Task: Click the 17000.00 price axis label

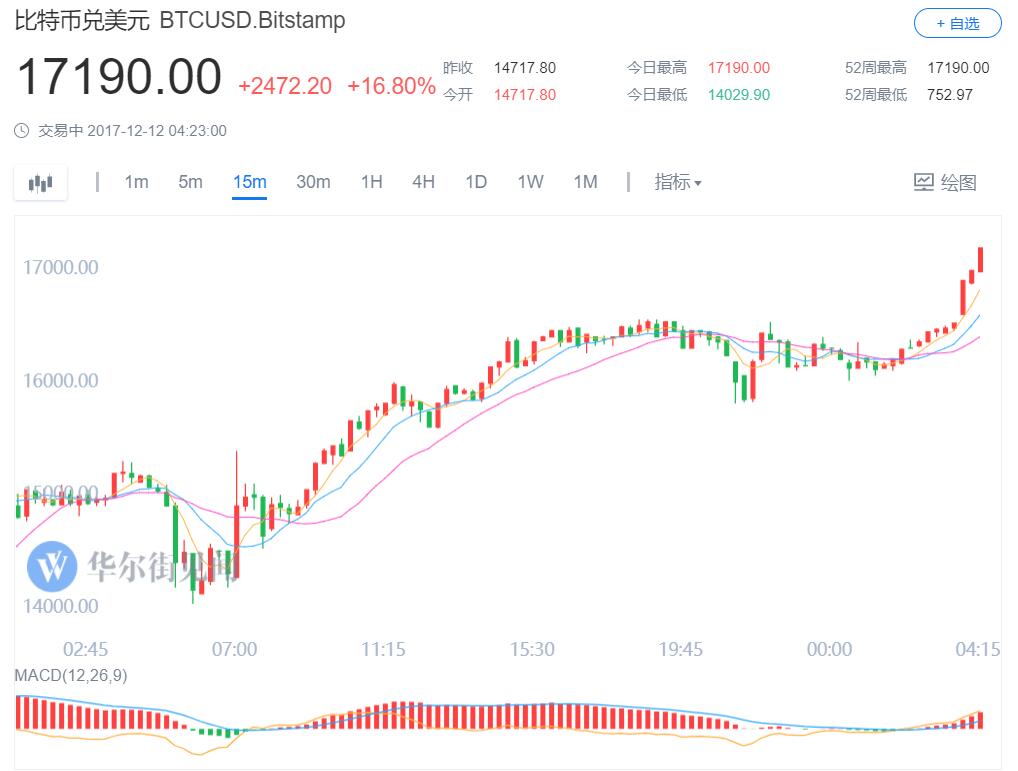Action: point(60,267)
